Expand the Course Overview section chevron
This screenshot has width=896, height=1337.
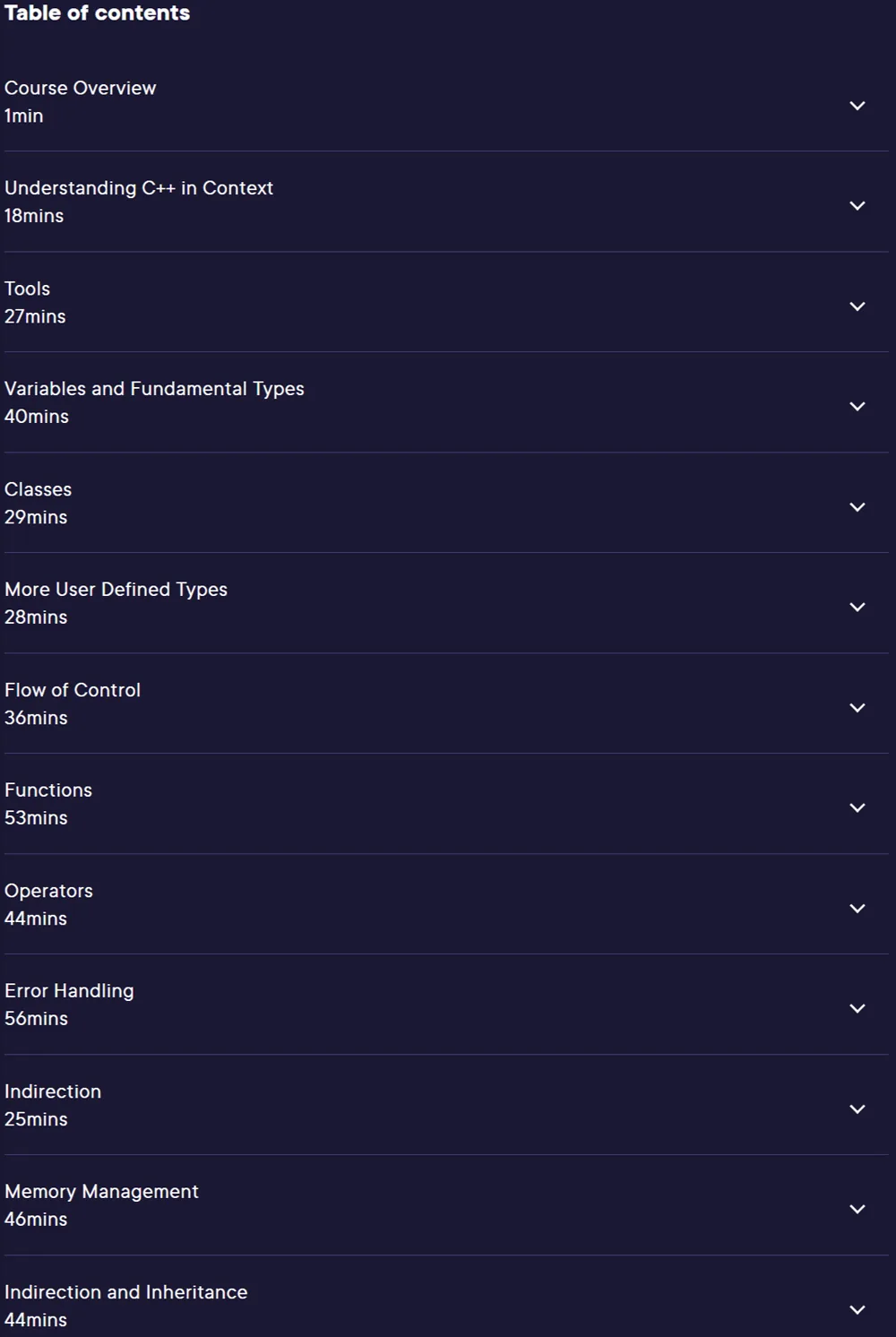tap(857, 106)
